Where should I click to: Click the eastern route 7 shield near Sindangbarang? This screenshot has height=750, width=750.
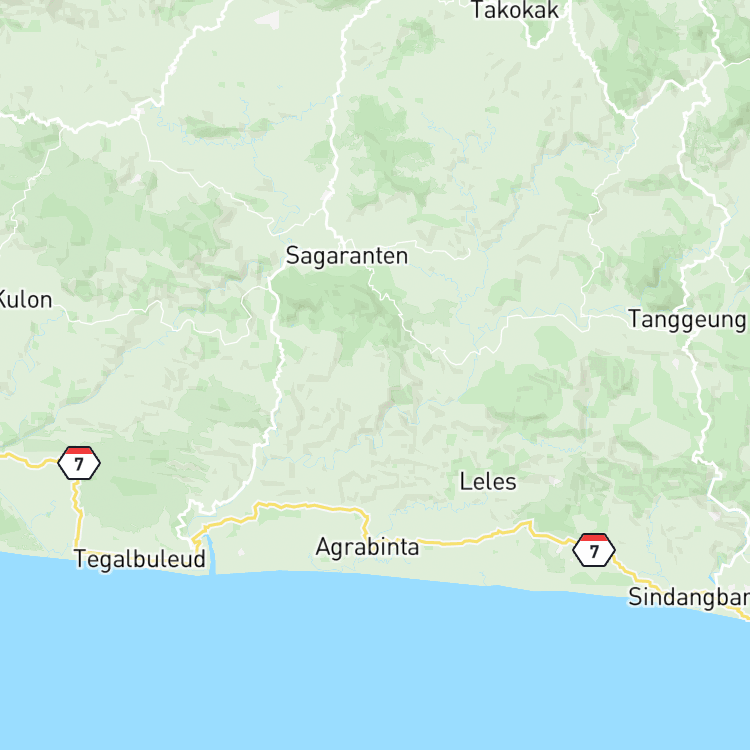594,551
